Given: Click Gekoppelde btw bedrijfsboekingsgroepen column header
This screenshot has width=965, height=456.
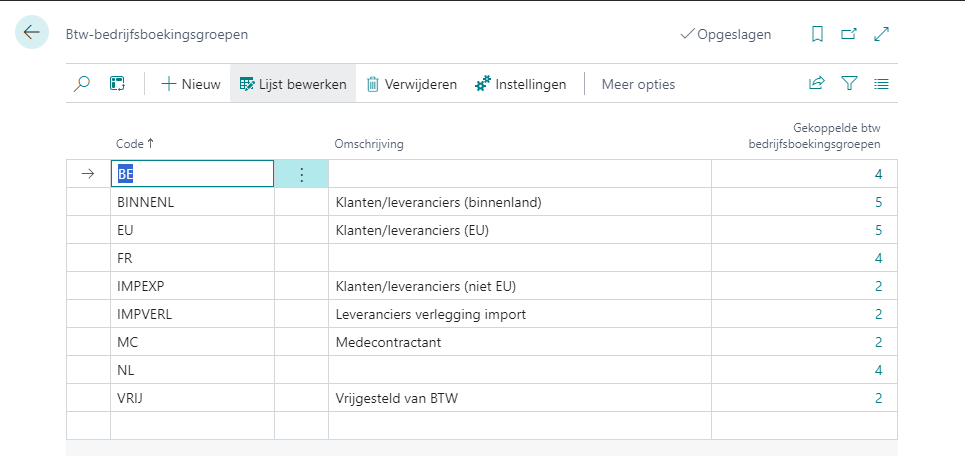Looking at the screenshot, I should pyautogui.click(x=814, y=136).
